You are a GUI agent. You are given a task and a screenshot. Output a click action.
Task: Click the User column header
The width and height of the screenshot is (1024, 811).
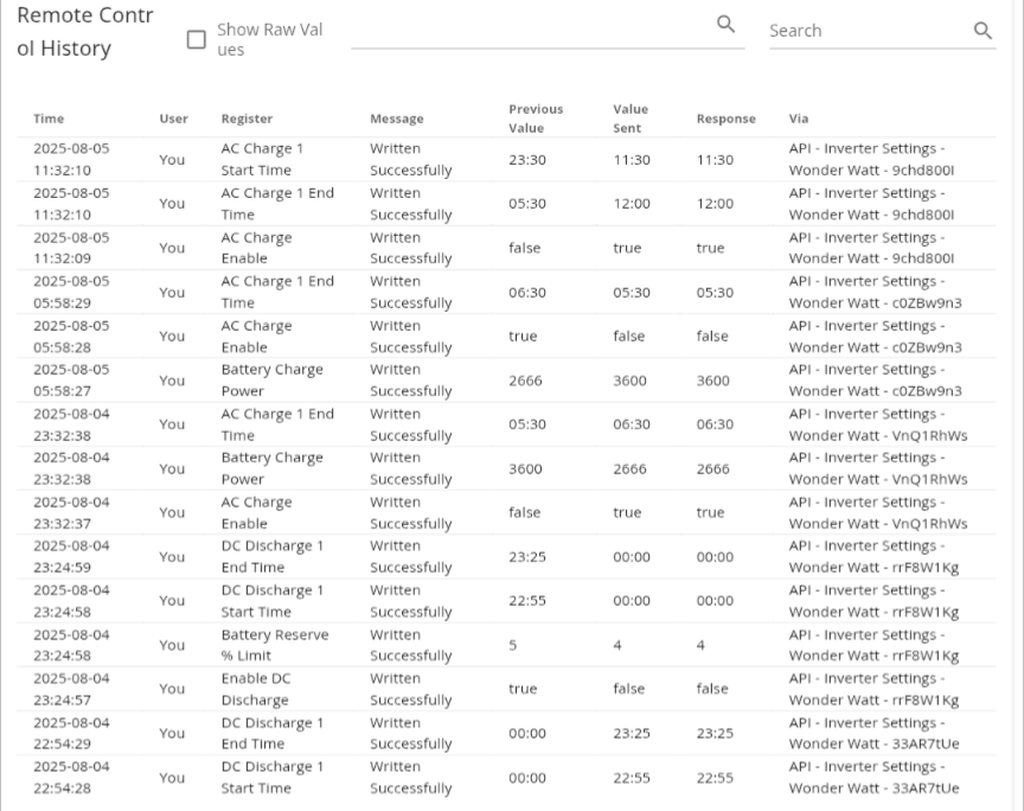(x=173, y=119)
